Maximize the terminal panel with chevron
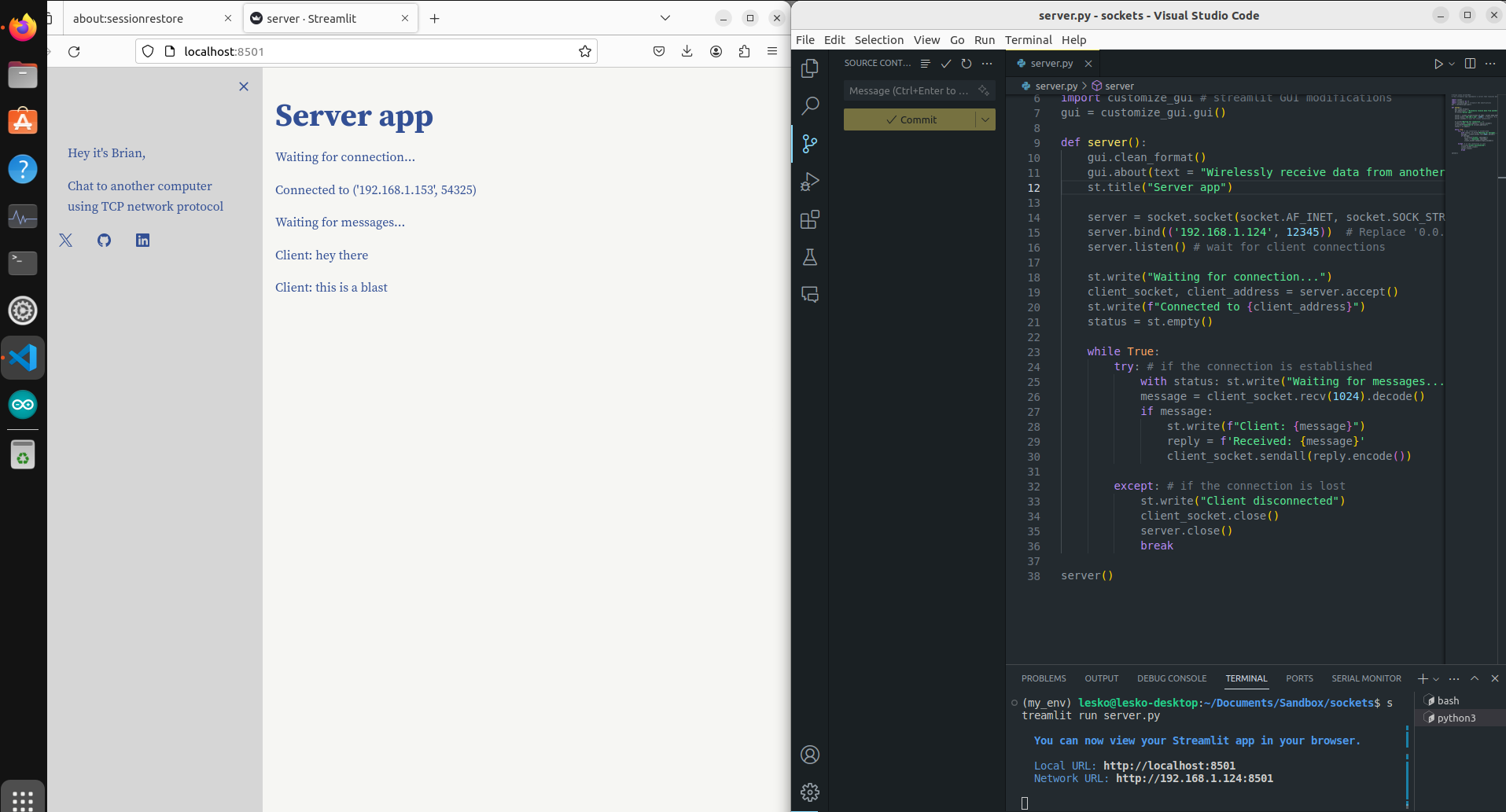The width and height of the screenshot is (1506, 812). click(1475, 679)
